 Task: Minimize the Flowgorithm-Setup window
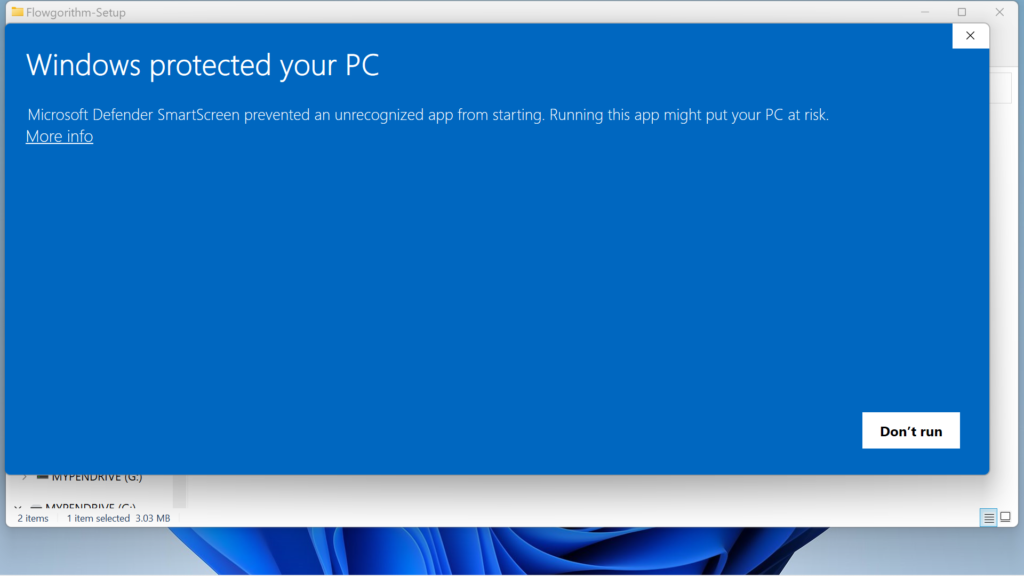coord(924,12)
